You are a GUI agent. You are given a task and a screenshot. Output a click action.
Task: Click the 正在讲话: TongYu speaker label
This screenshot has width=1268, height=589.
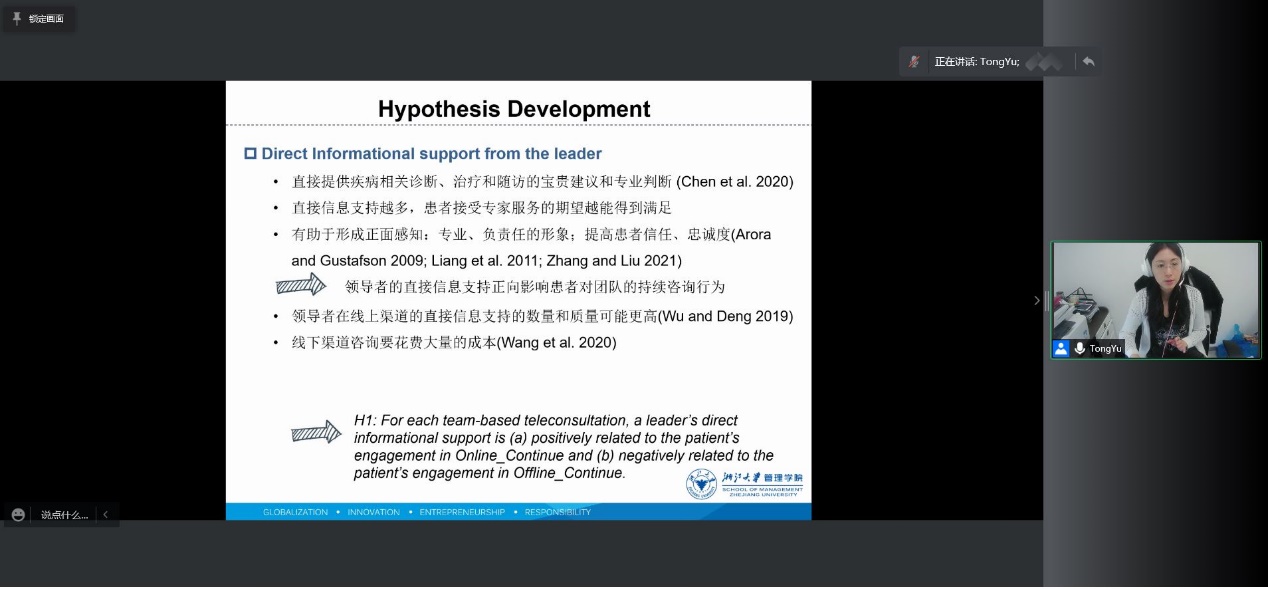976,62
